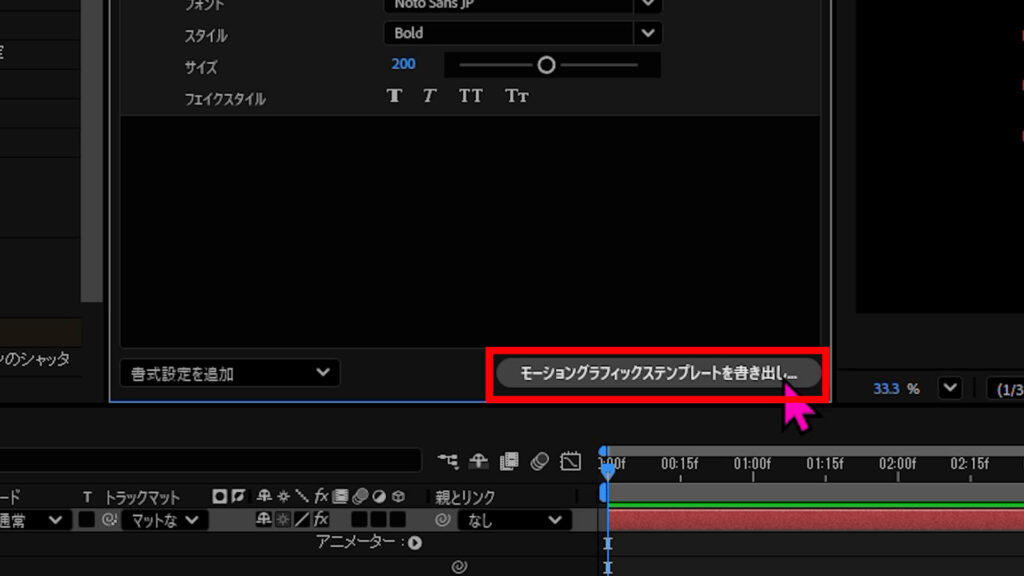Enable motion blur icon in timeline header
1024x576 pixels.
click(540, 461)
